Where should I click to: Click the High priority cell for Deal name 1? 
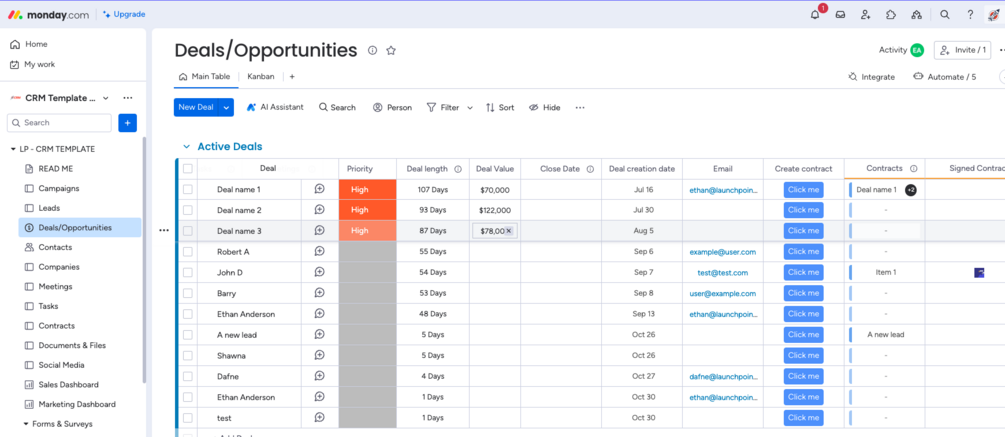[368, 189]
